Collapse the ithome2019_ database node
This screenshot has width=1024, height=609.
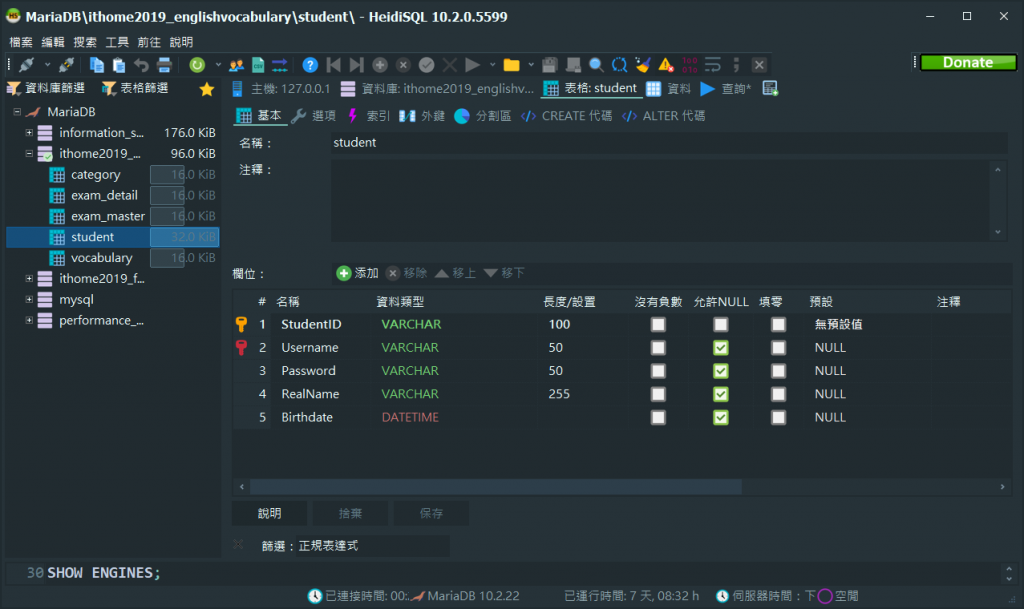(29, 153)
